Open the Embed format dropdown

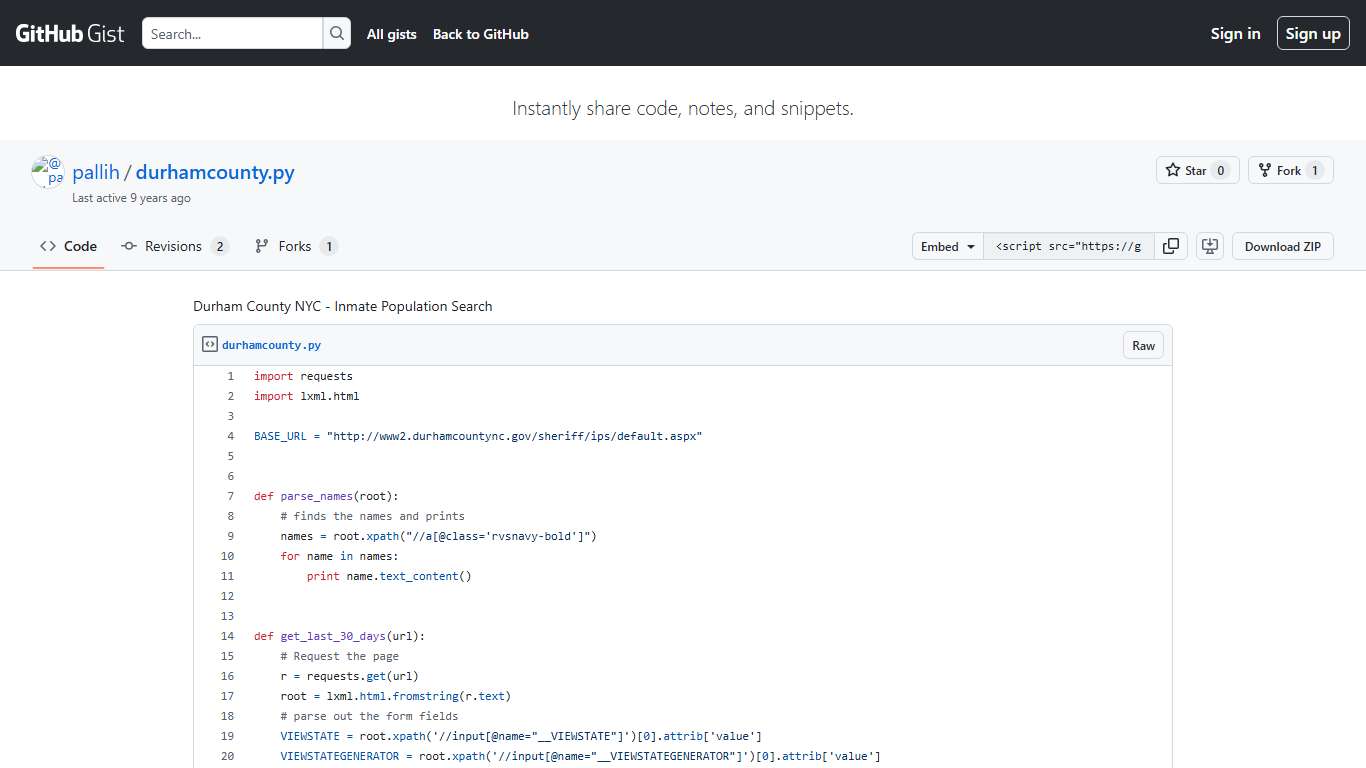(946, 246)
